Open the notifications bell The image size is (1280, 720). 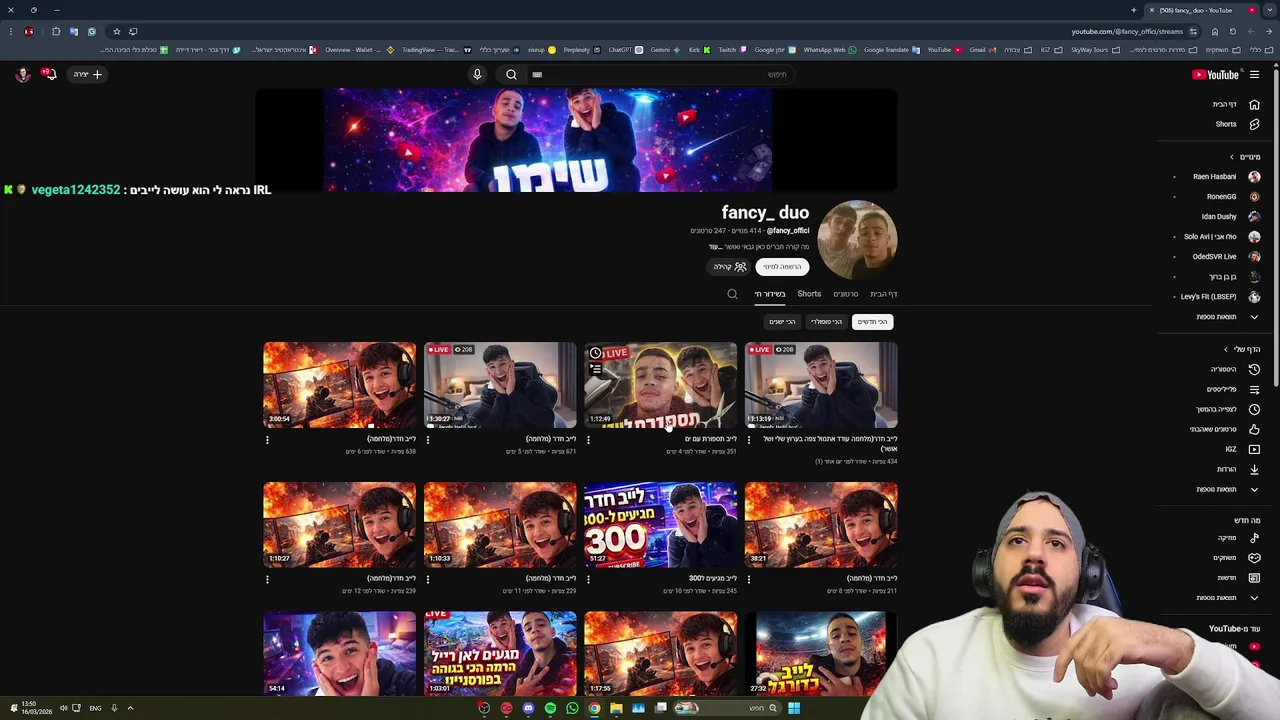(x=49, y=74)
